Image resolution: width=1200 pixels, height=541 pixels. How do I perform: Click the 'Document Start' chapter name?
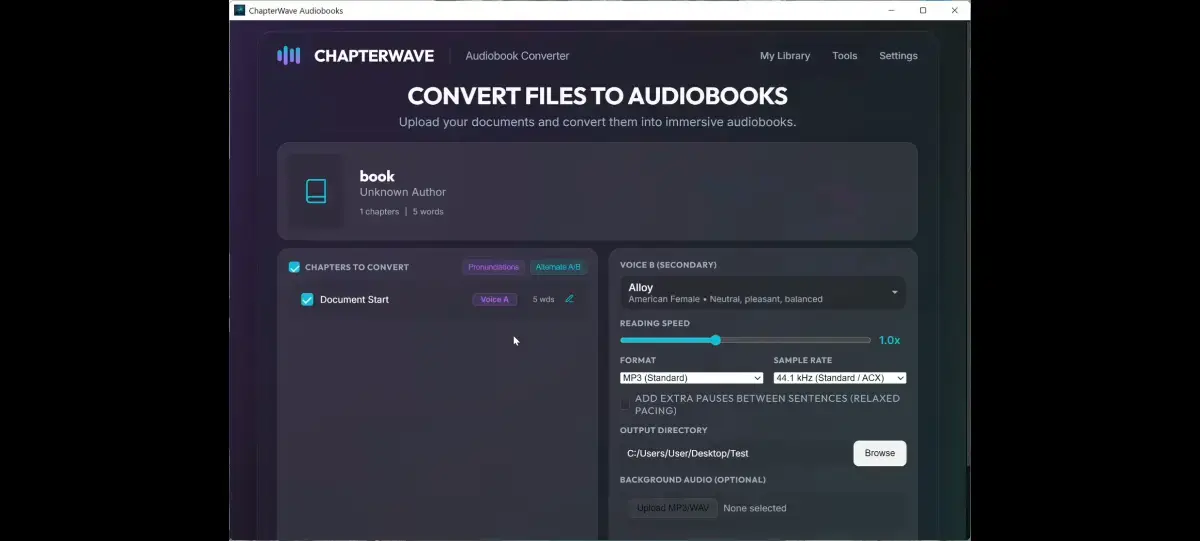click(x=354, y=300)
